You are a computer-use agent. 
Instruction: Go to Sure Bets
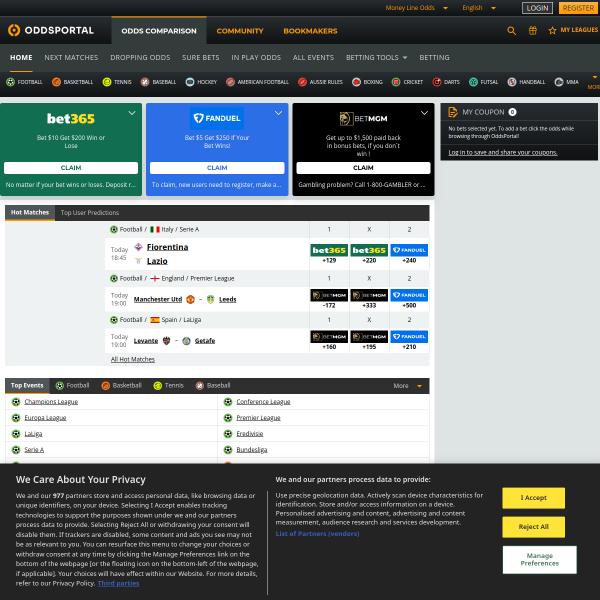pyautogui.click(x=201, y=58)
